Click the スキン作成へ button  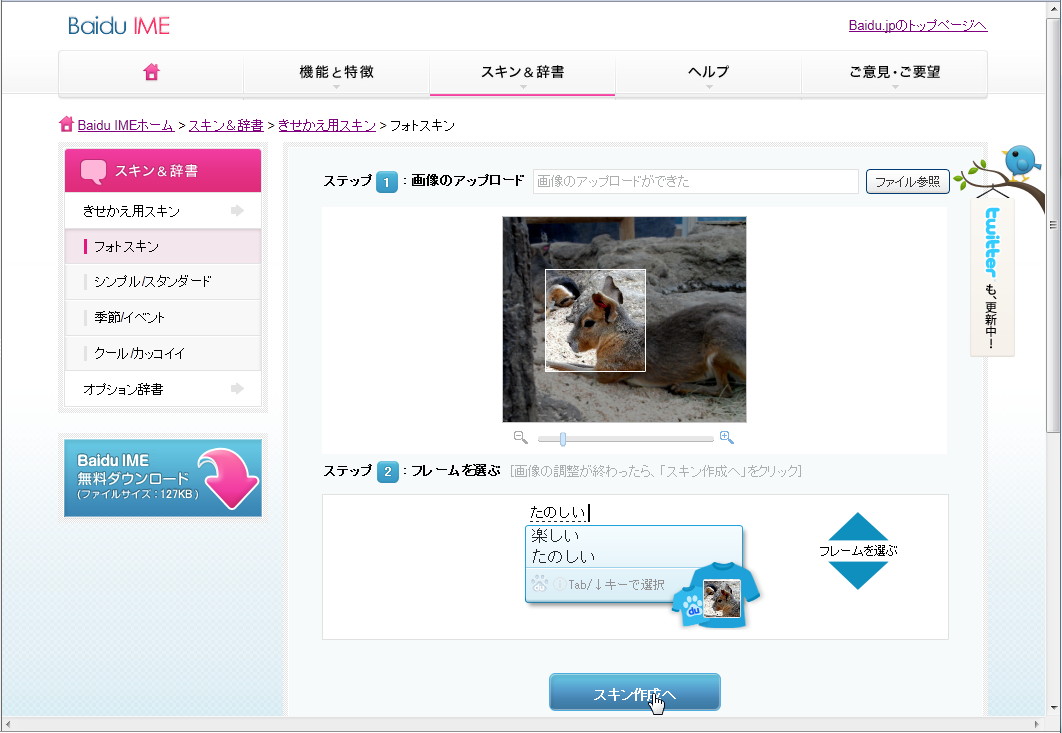tap(634, 691)
